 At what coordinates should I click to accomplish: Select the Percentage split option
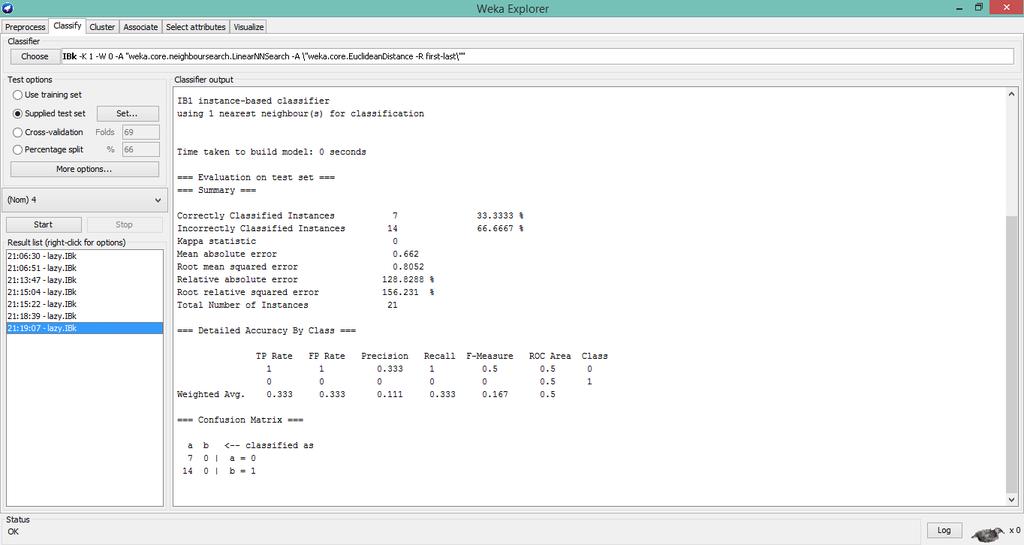coord(48,149)
